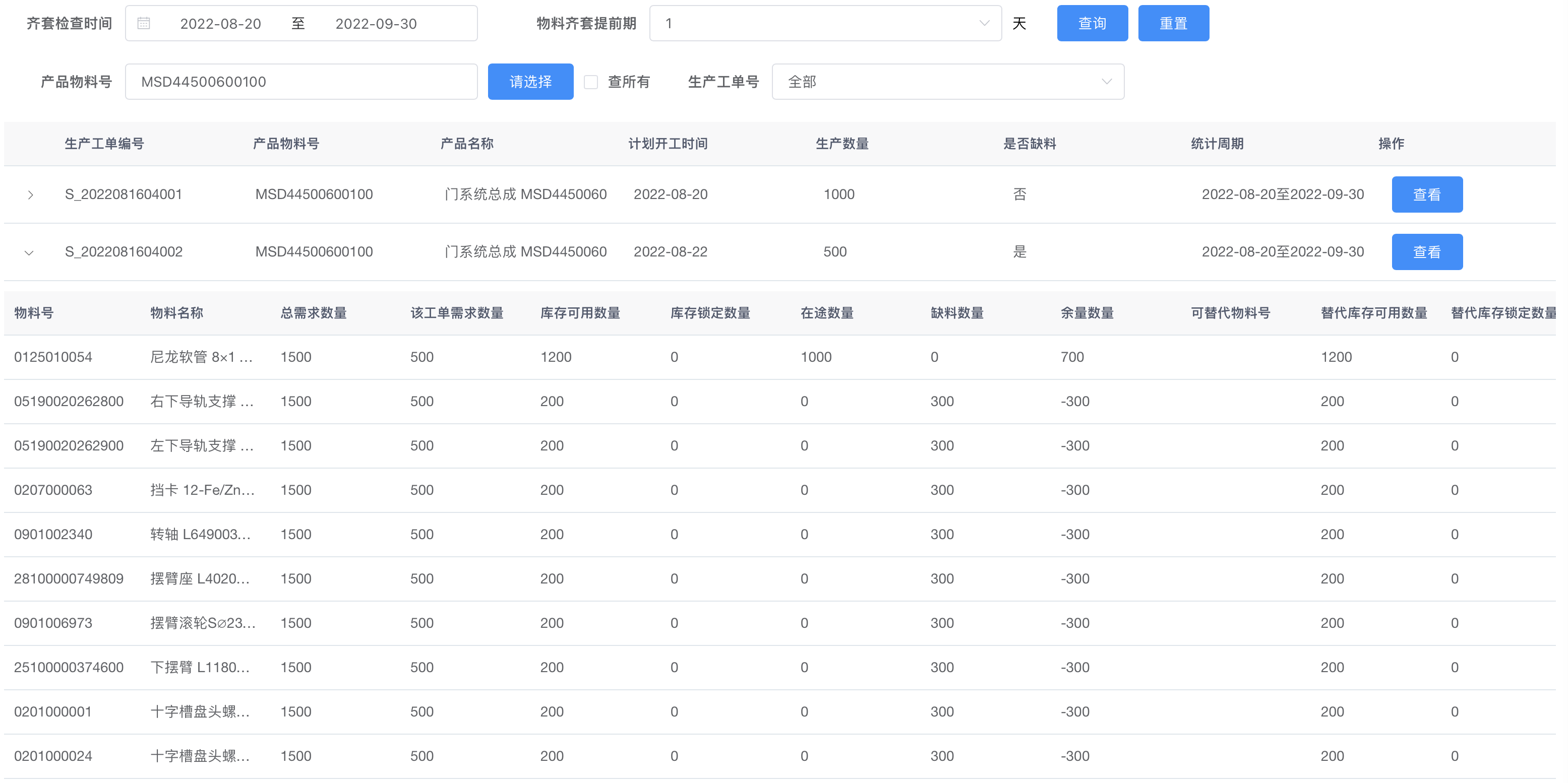Select material number 05190020262800

click(69, 402)
